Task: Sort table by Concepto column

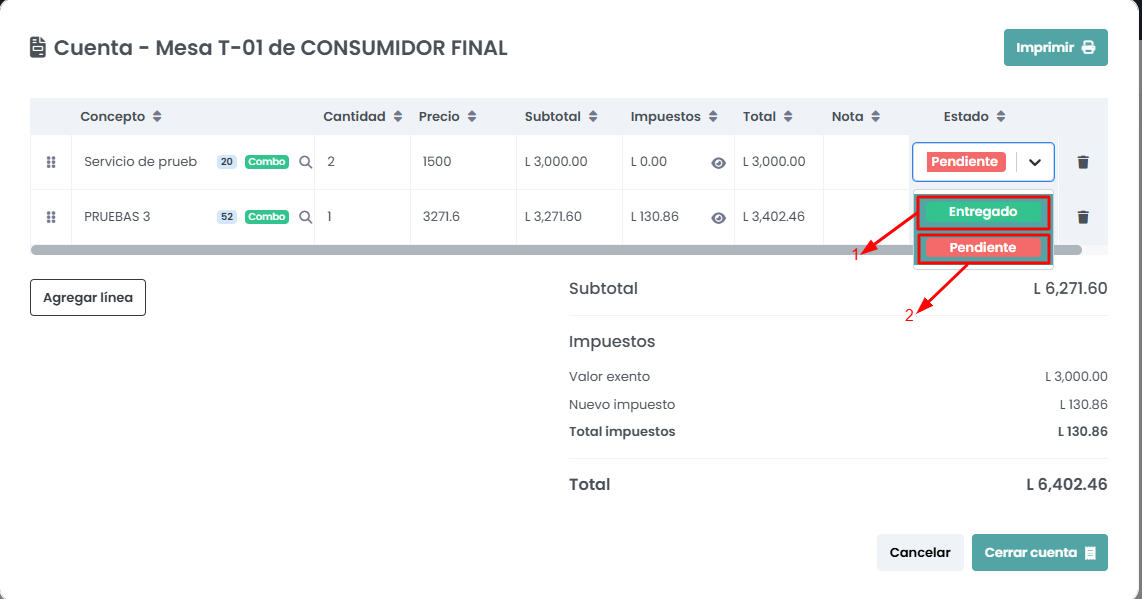Action: (x=157, y=117)
